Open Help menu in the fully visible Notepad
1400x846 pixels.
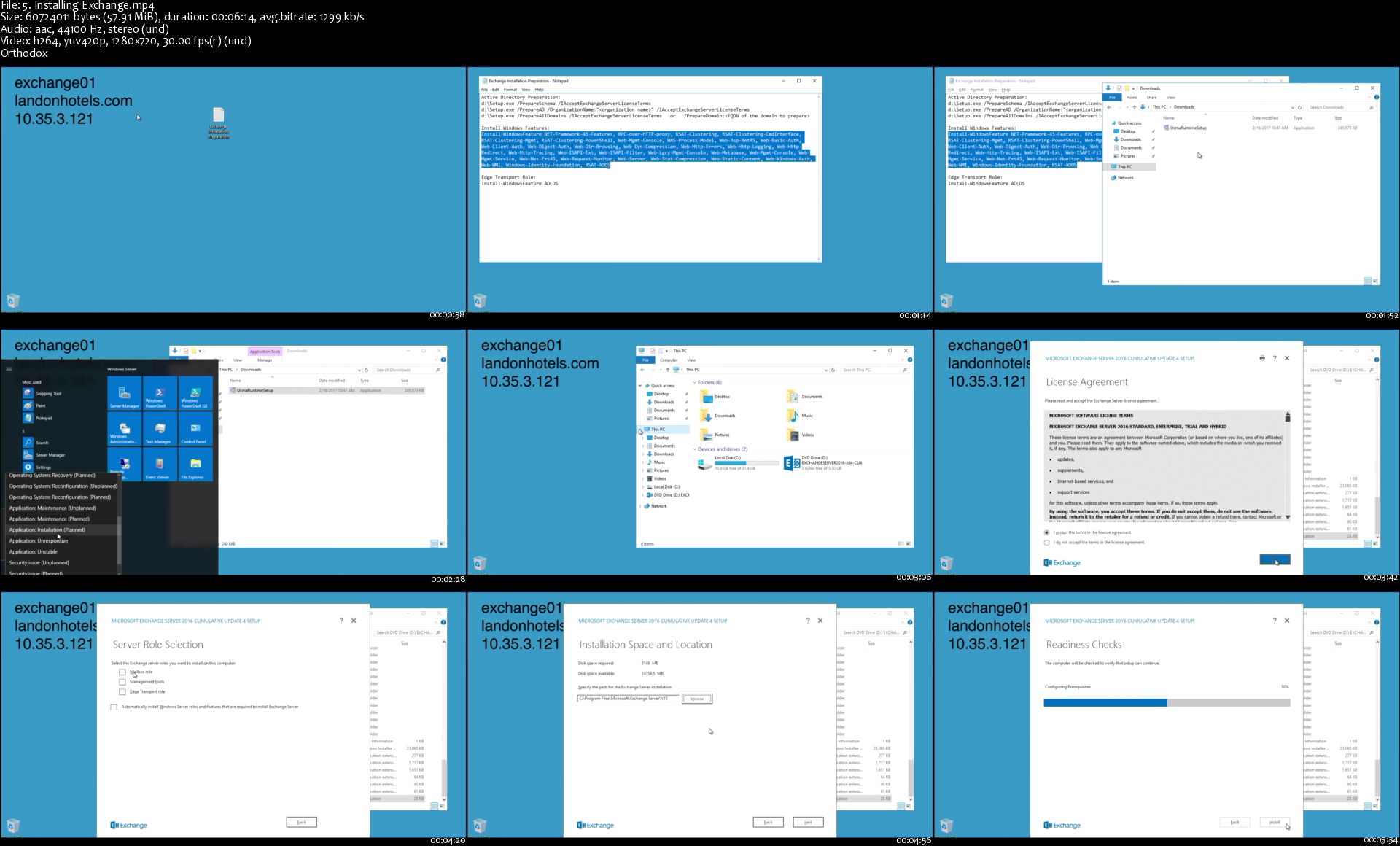(x=540, y=90)
